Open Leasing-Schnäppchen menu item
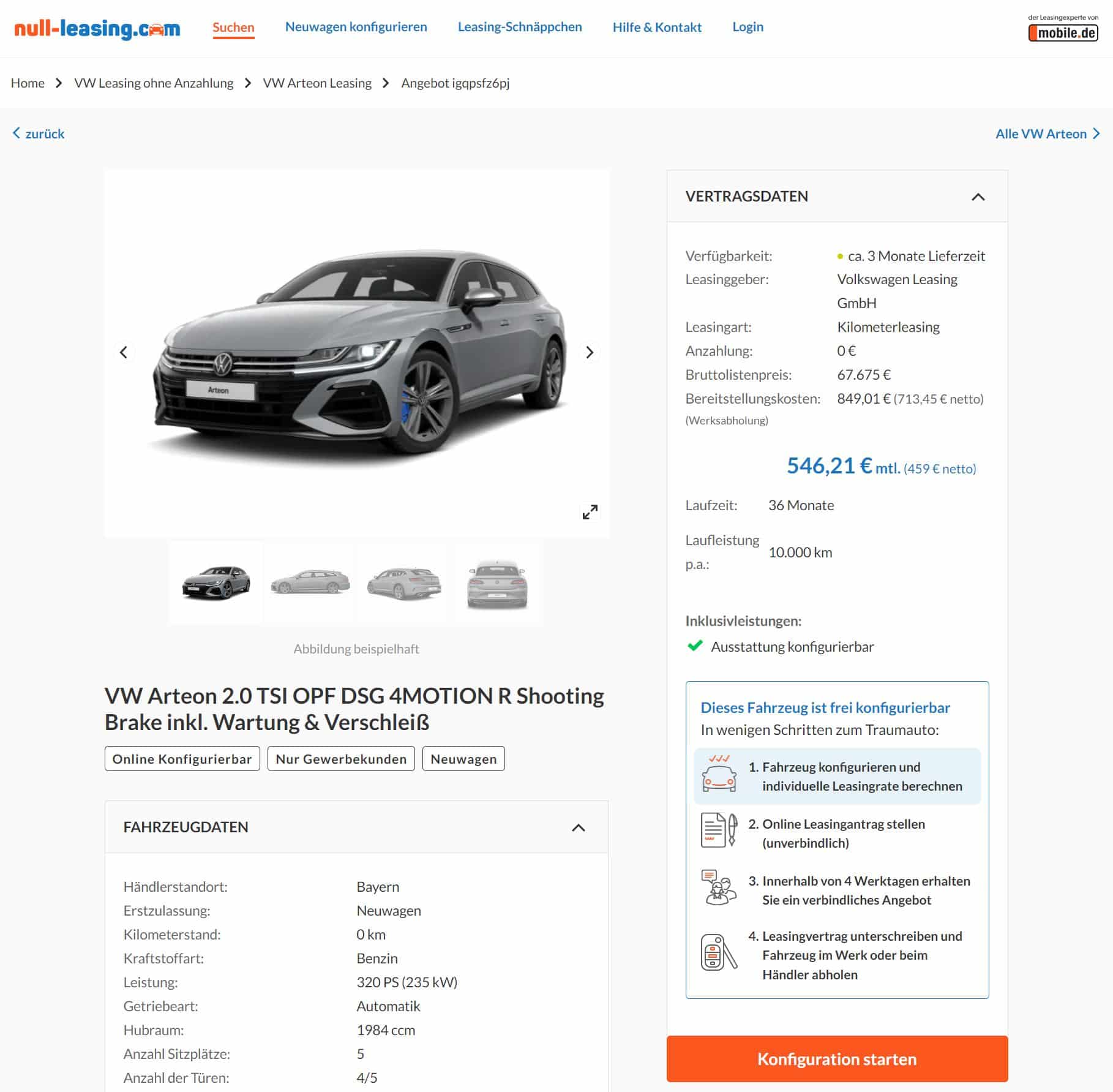This screenshot has width=1113, height=1092. click(x=520, y=27)
